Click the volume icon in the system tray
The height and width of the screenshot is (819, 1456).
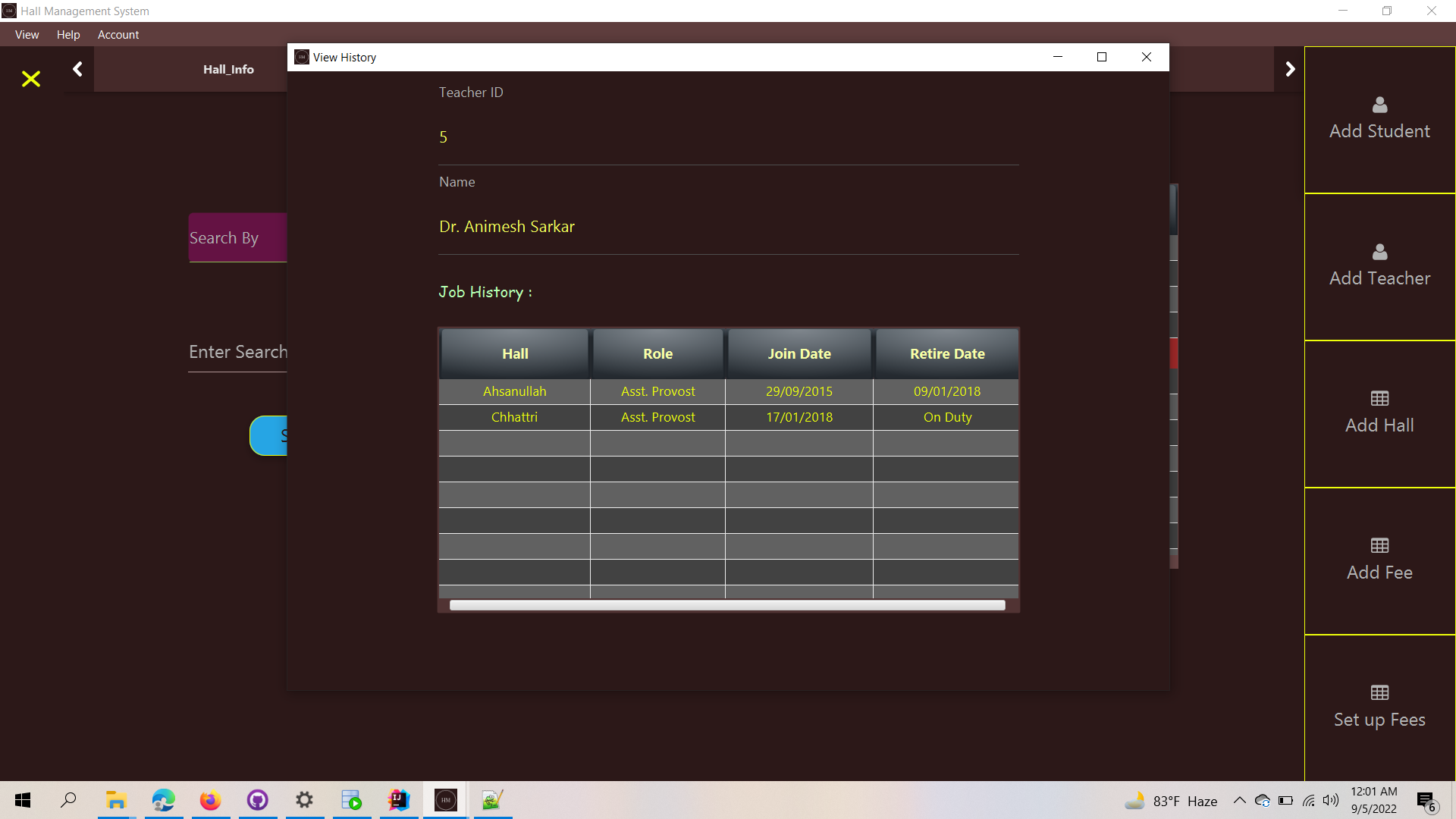(1332, 800)
